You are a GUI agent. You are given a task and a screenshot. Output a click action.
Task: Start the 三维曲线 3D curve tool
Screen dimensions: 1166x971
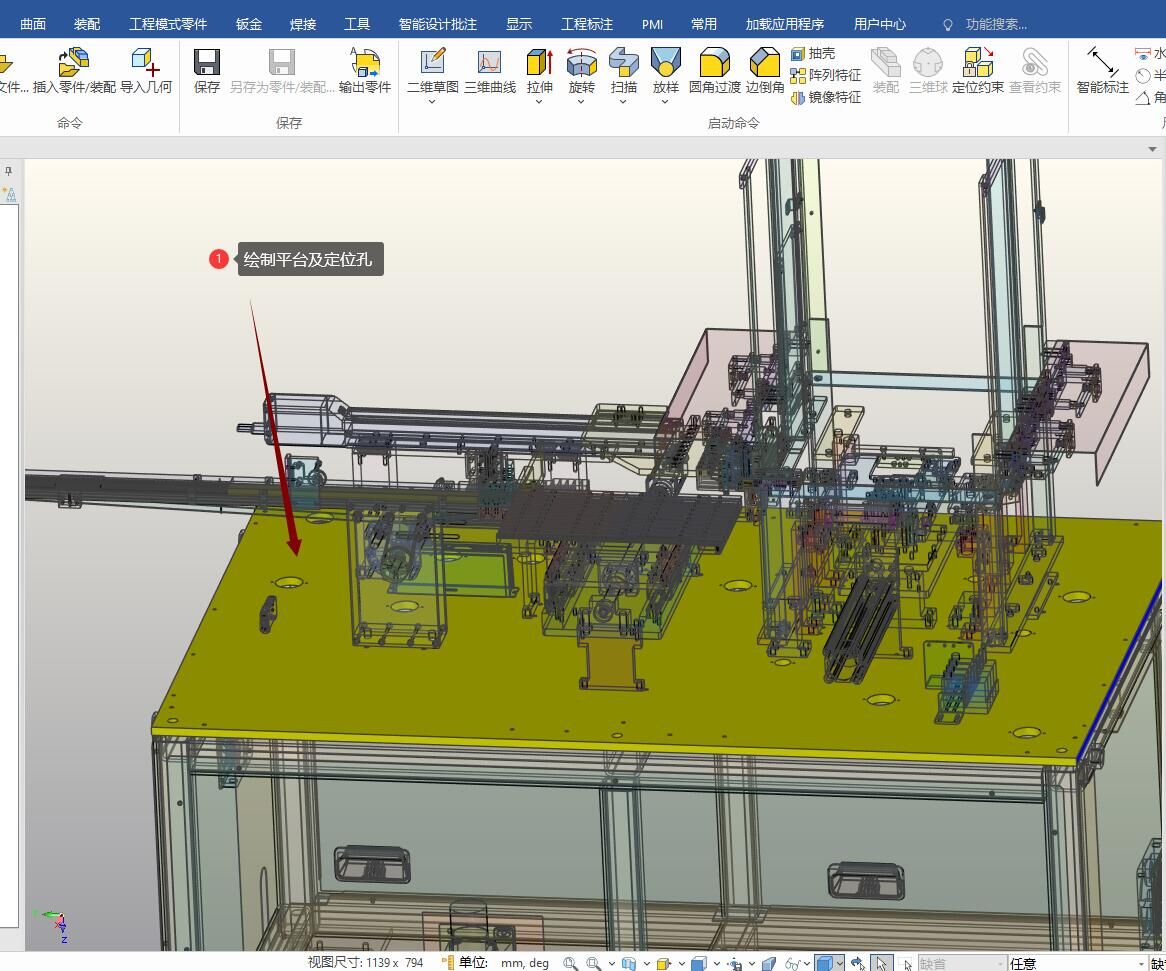tap(490, 64)
